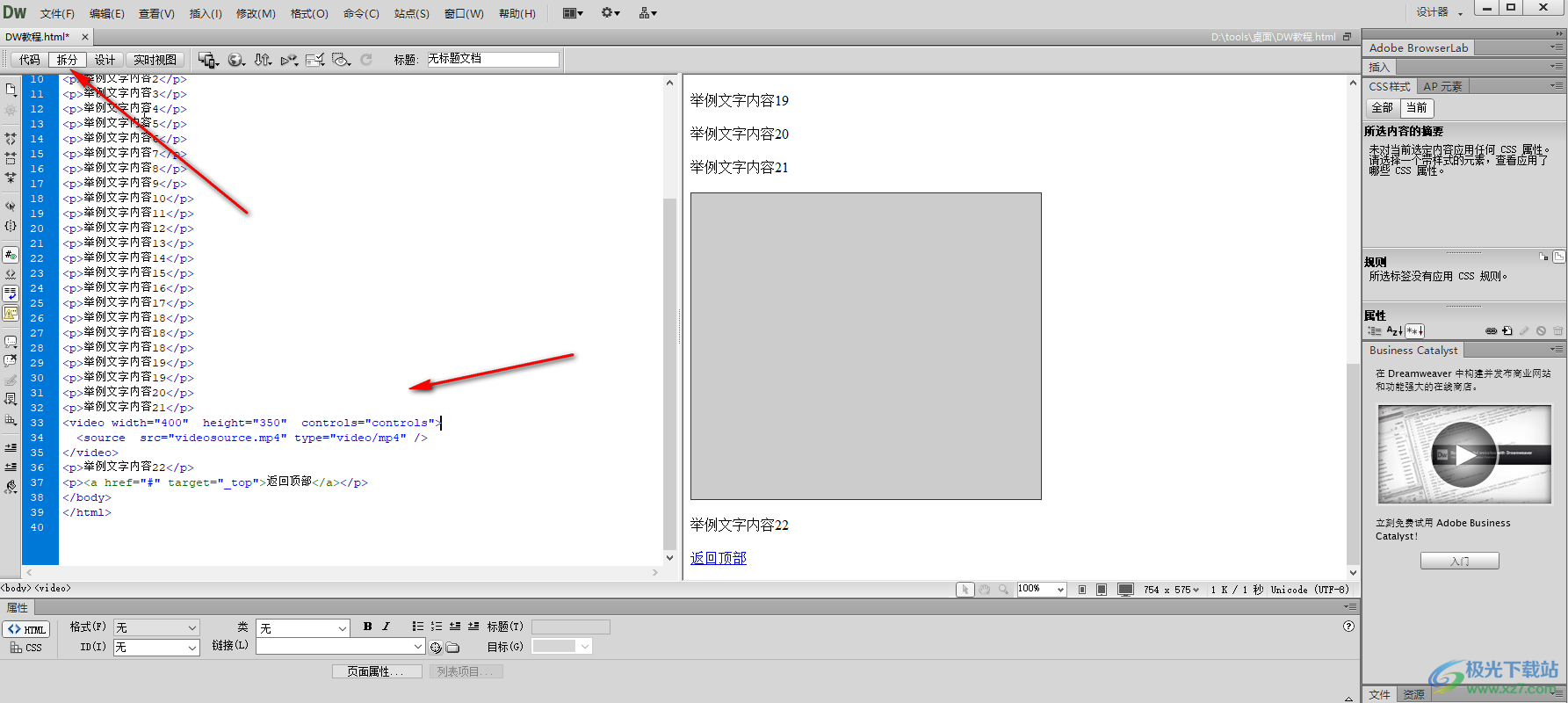The width and height of the screenshot is (1568, 703).
Task: Switch to 设计 view
Action: click(105, 60)
